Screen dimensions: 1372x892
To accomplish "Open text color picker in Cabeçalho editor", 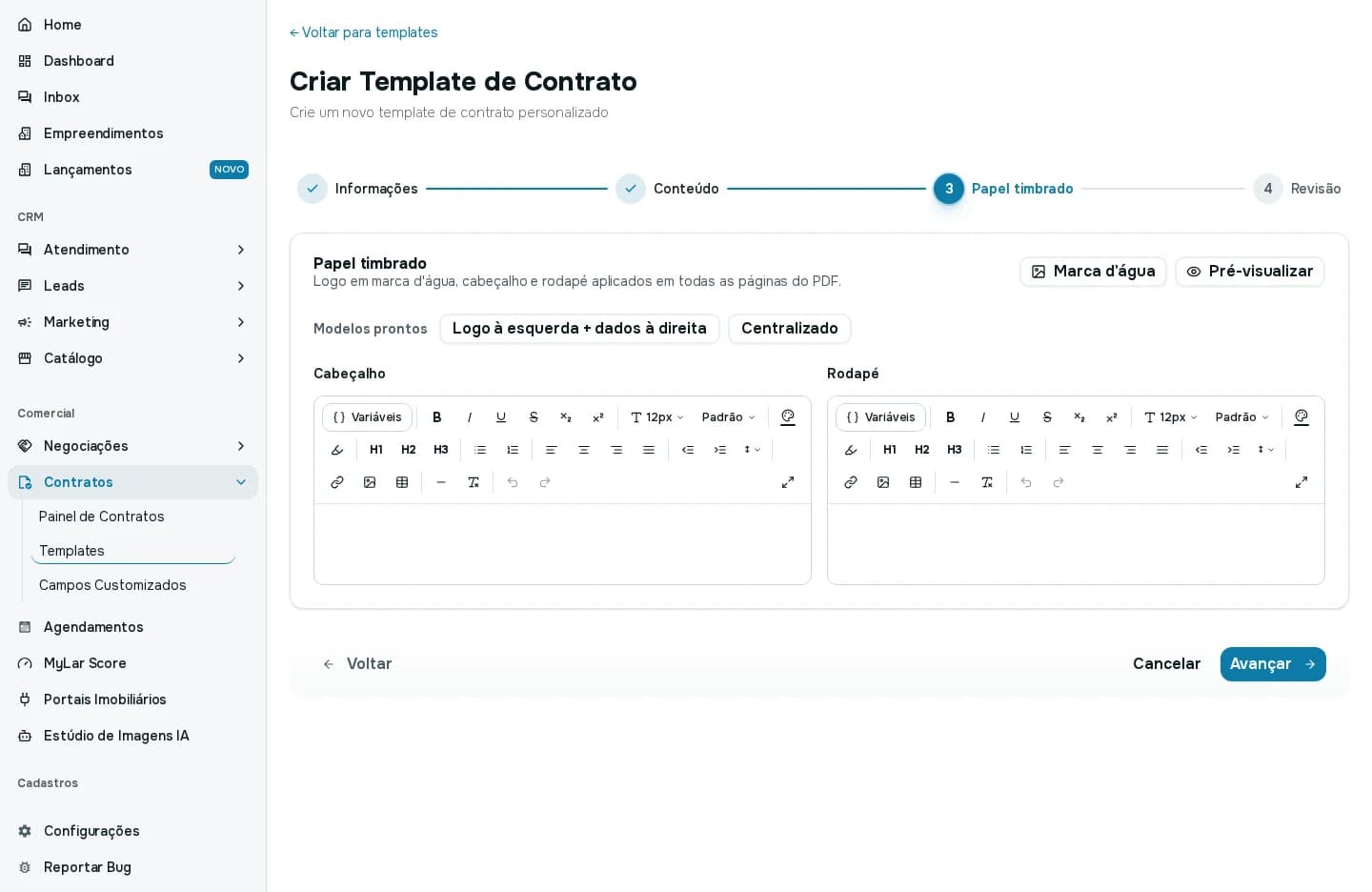I will point(788,417).
